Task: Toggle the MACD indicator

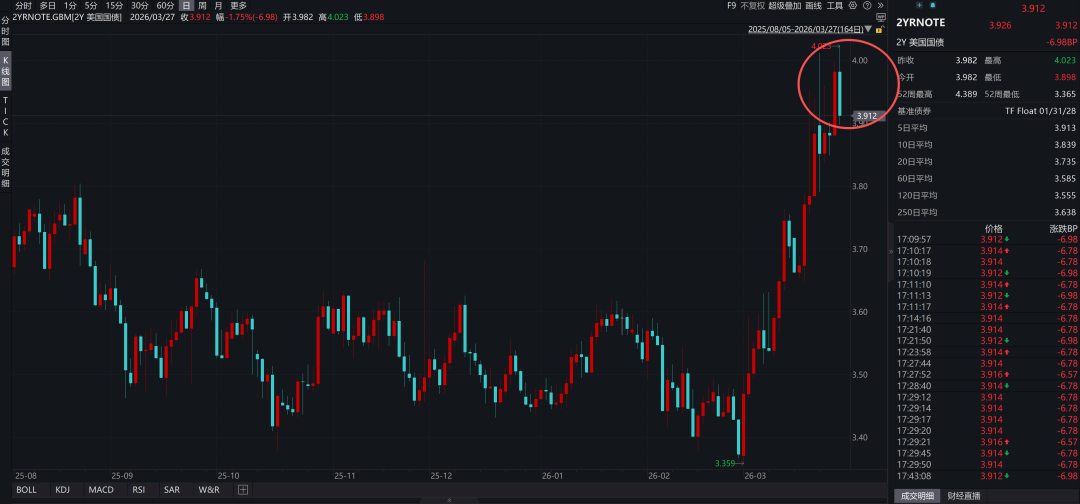Action: 100,490
